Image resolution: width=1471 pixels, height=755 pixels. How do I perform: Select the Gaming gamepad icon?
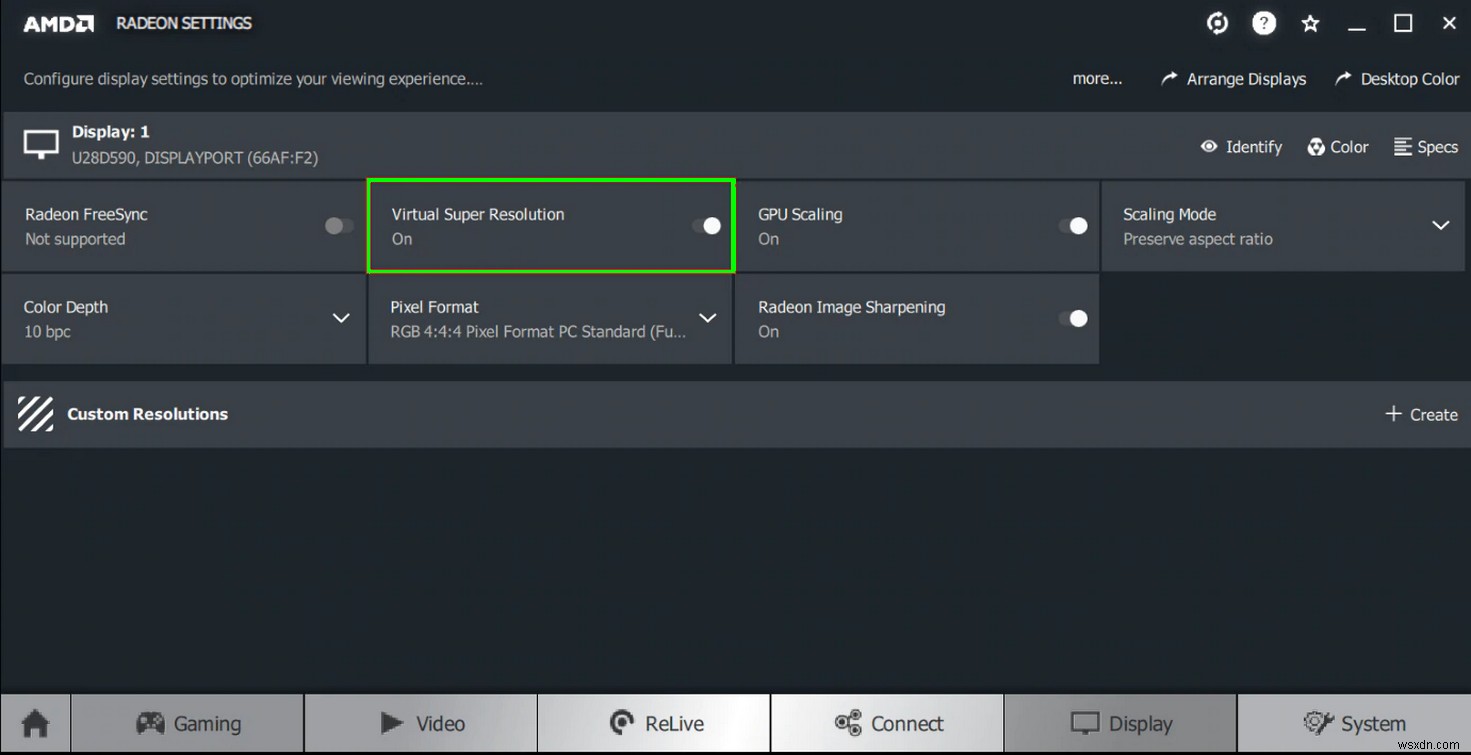151,722
